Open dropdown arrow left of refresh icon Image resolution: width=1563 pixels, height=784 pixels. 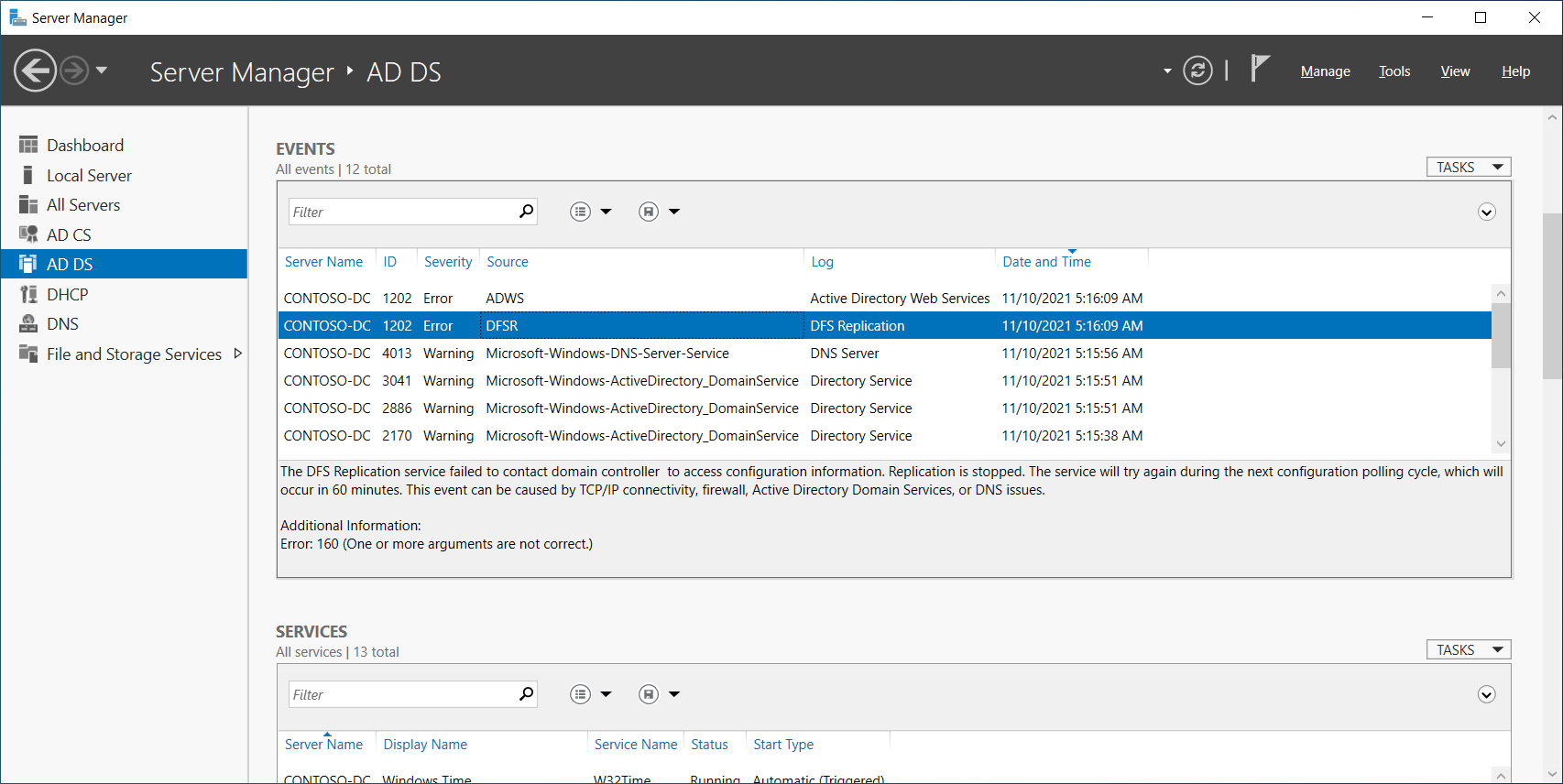click(x=1167, y=71)
